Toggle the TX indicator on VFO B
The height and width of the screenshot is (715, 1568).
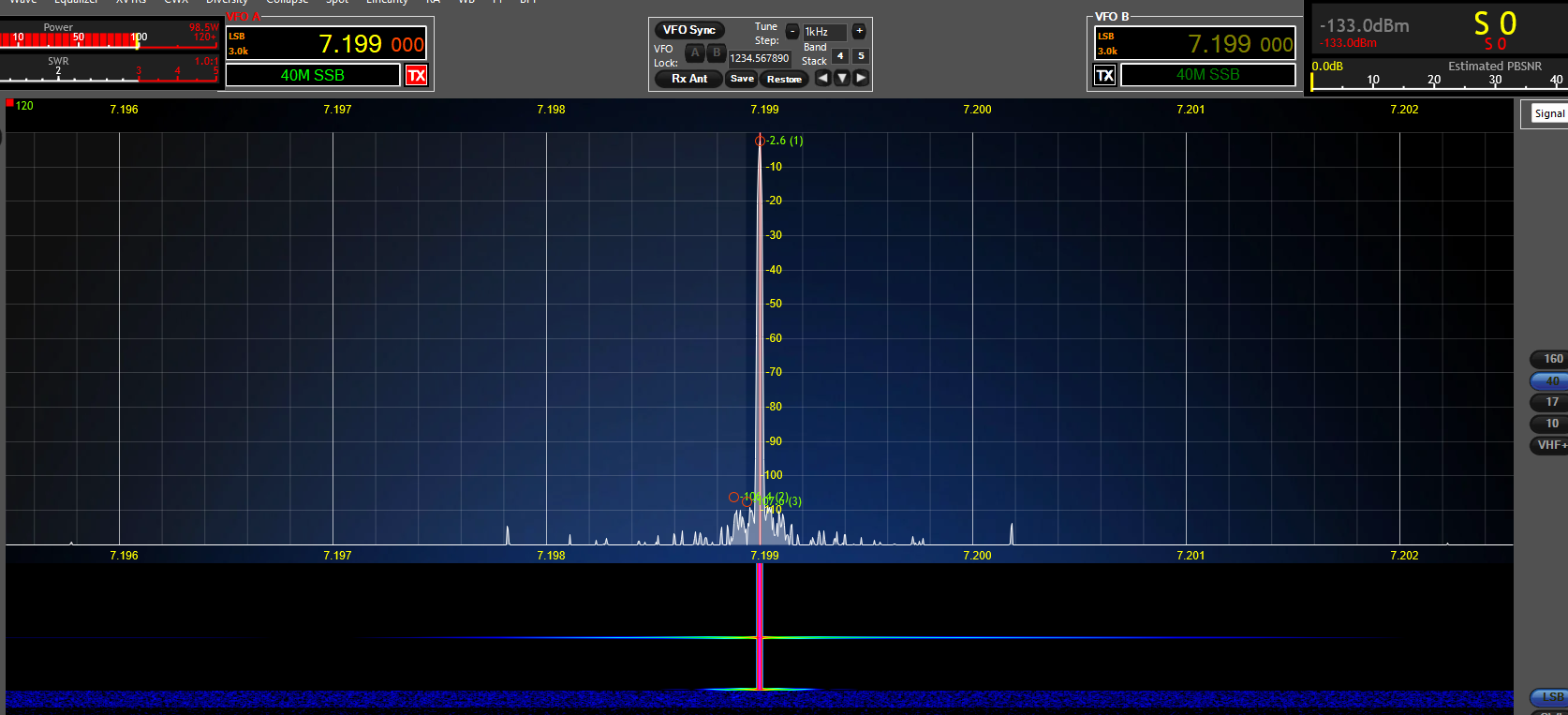1105,75
